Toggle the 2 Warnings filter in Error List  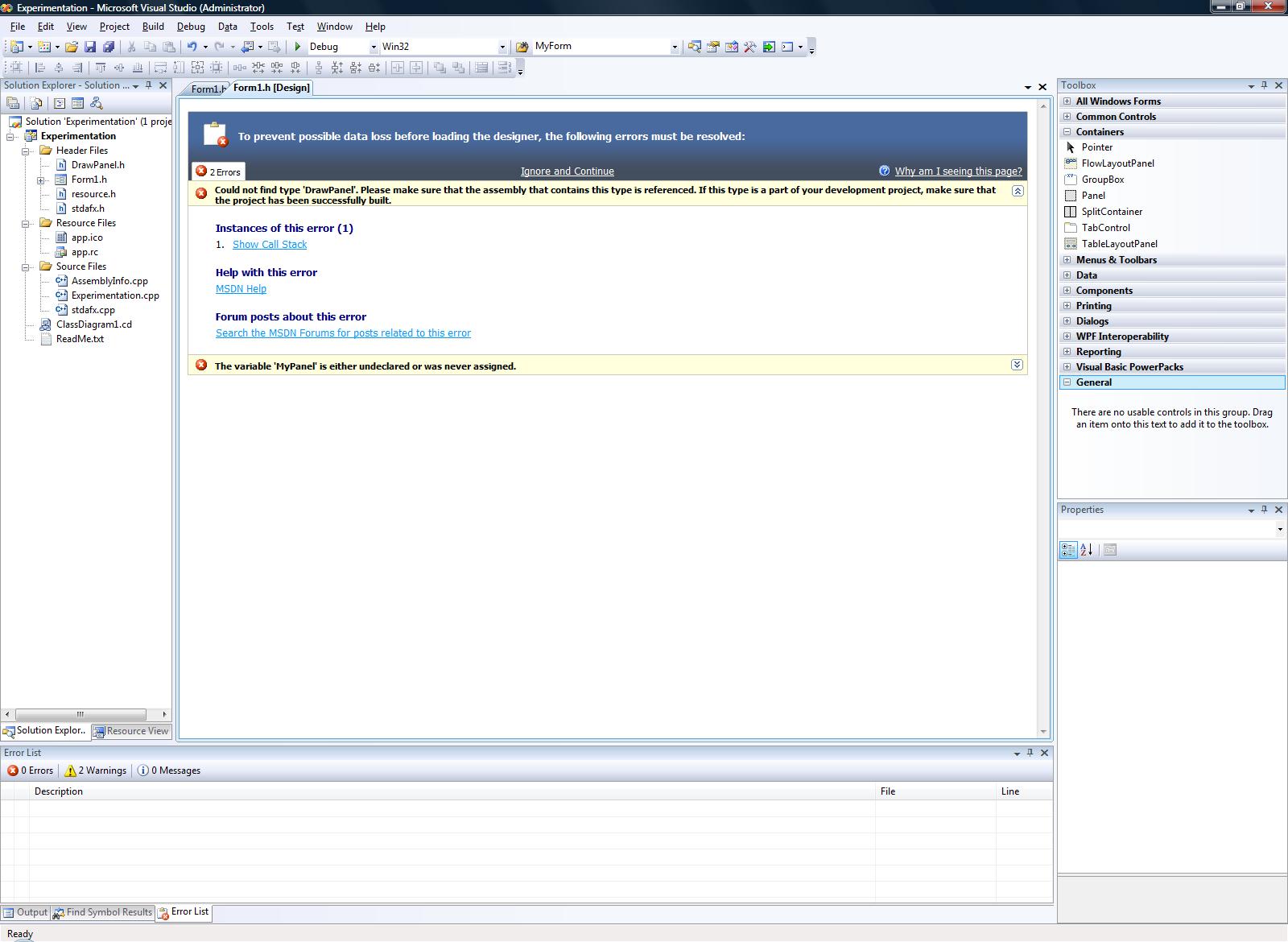96,771
